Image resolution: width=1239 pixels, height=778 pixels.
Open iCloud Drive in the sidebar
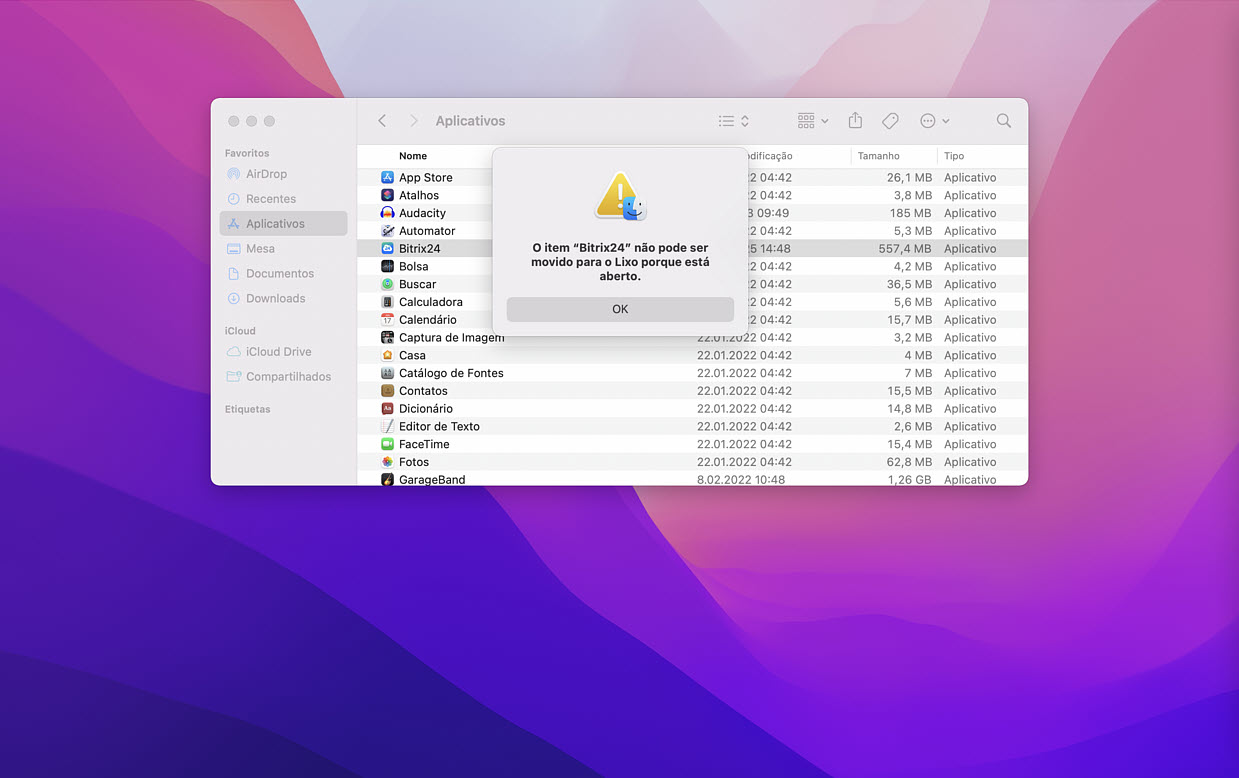coord(278,352)
